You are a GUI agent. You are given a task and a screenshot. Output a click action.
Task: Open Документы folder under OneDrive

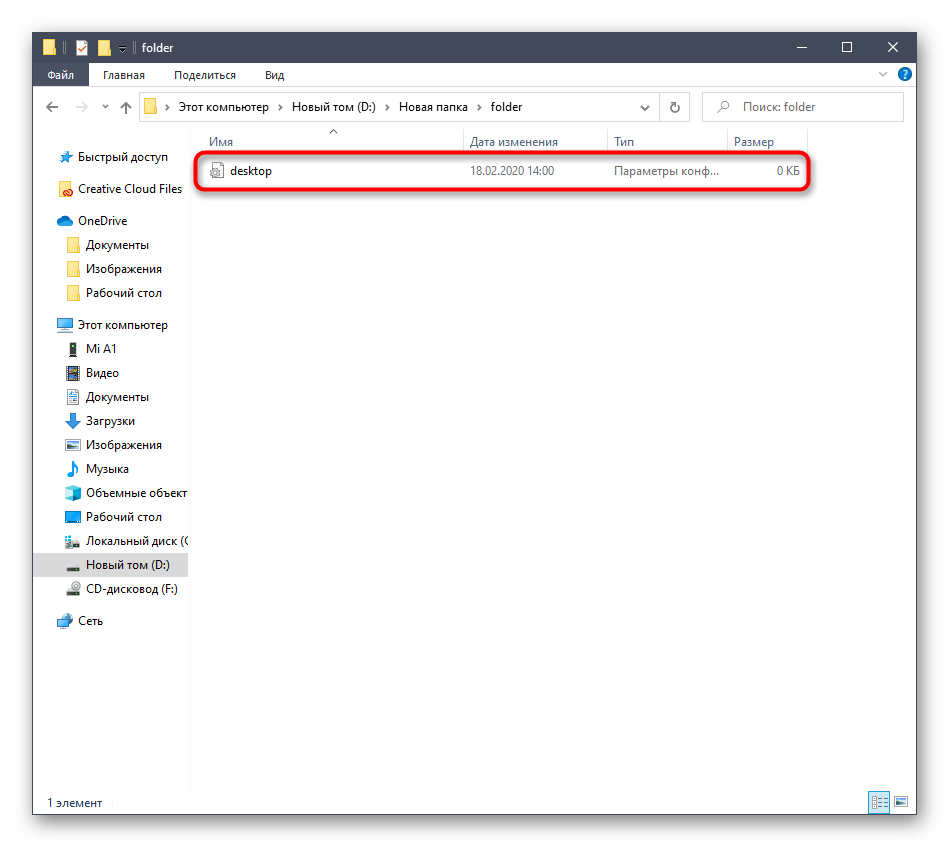[x=117, y=245]
